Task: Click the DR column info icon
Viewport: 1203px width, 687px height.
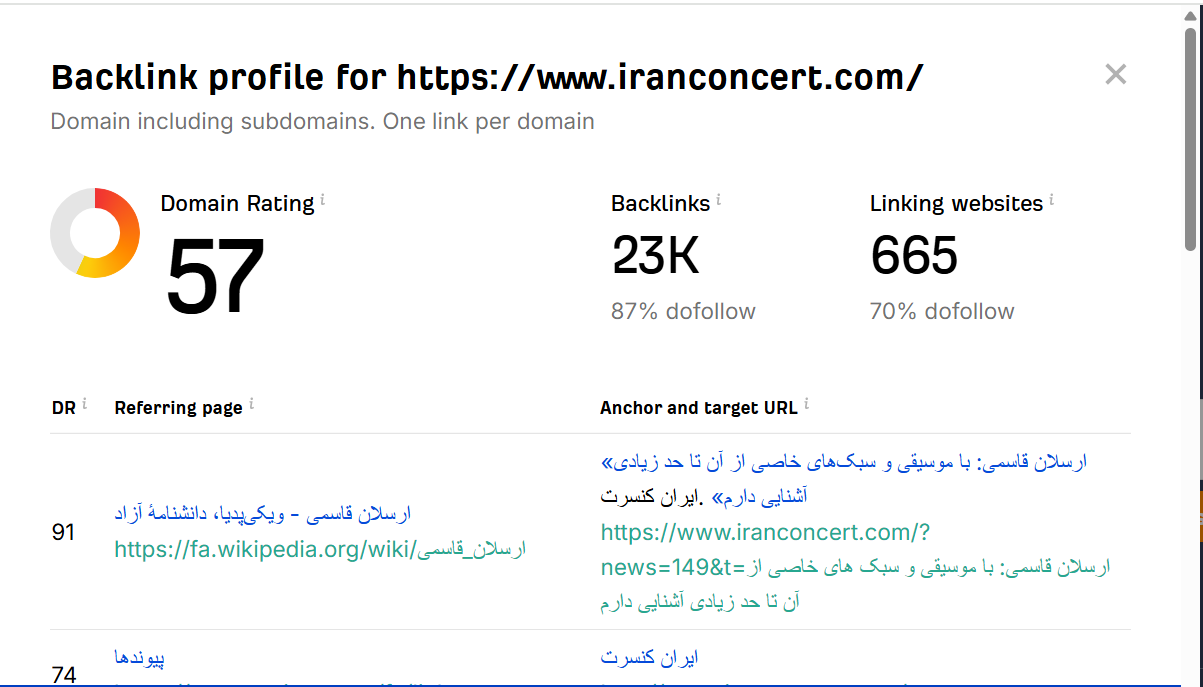Action: [x=84, y=401]
